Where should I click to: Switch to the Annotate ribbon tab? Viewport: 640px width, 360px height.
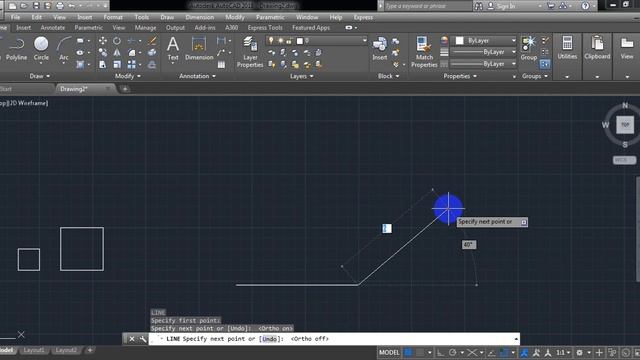pyautogui.click(x=53, y=28)
